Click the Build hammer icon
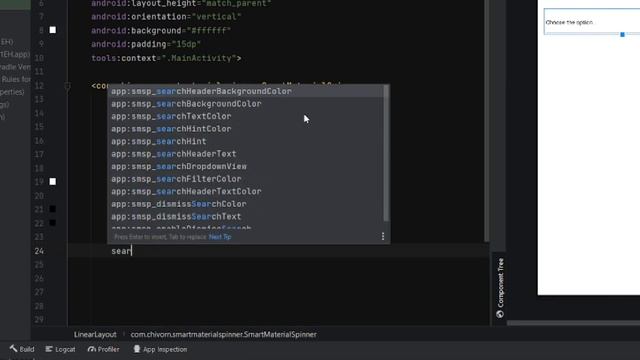640x360 pixels. pos(13,349)
